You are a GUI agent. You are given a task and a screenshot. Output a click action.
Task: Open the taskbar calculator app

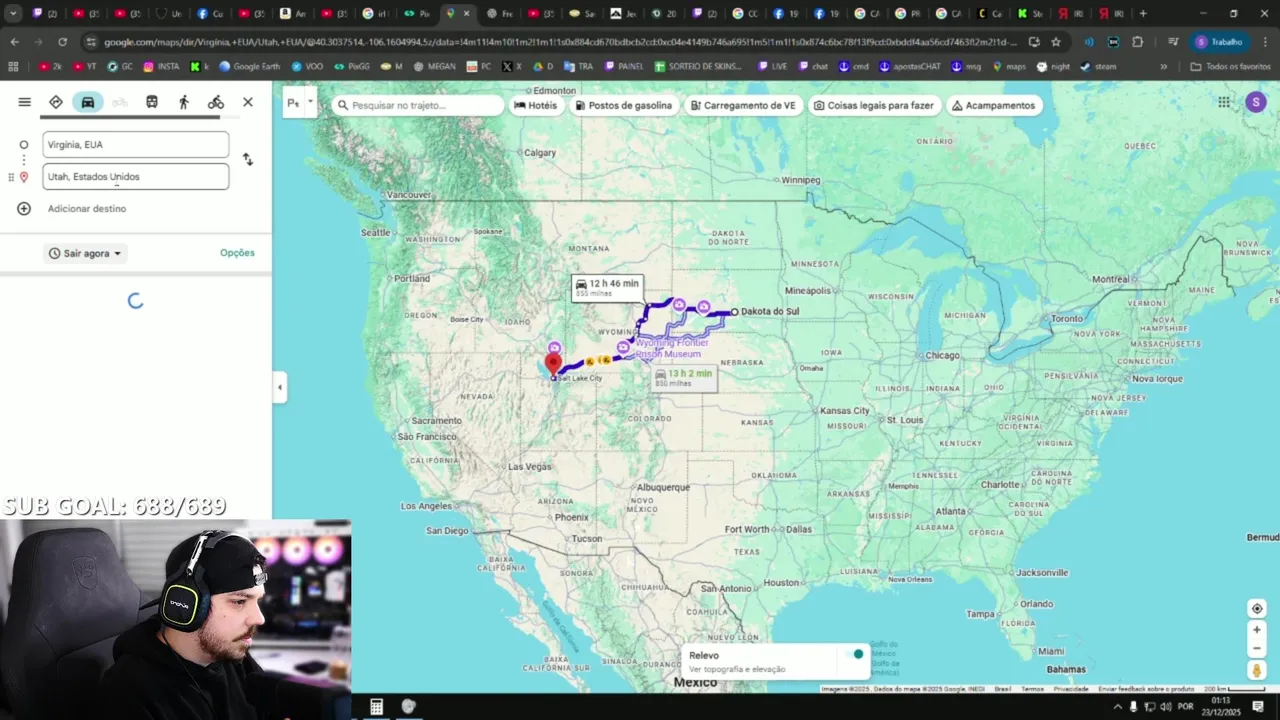(x=376, y=707)
